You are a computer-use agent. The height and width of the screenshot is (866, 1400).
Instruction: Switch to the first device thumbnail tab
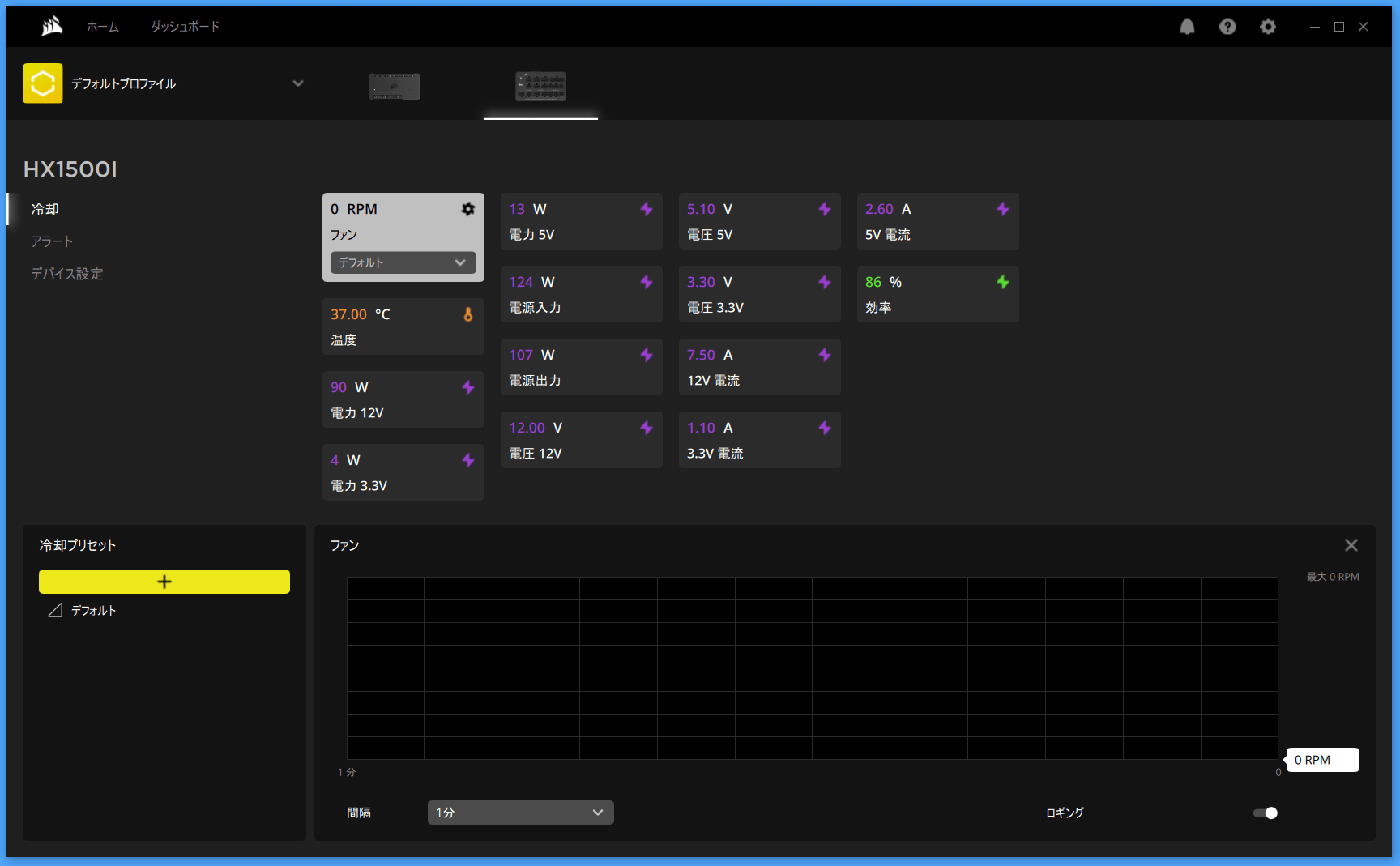(x=395, y=86)
